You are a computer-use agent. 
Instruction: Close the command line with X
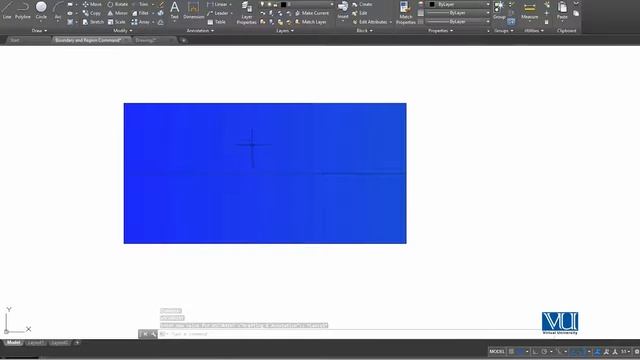pyautogui.click(x=144, y=334)
